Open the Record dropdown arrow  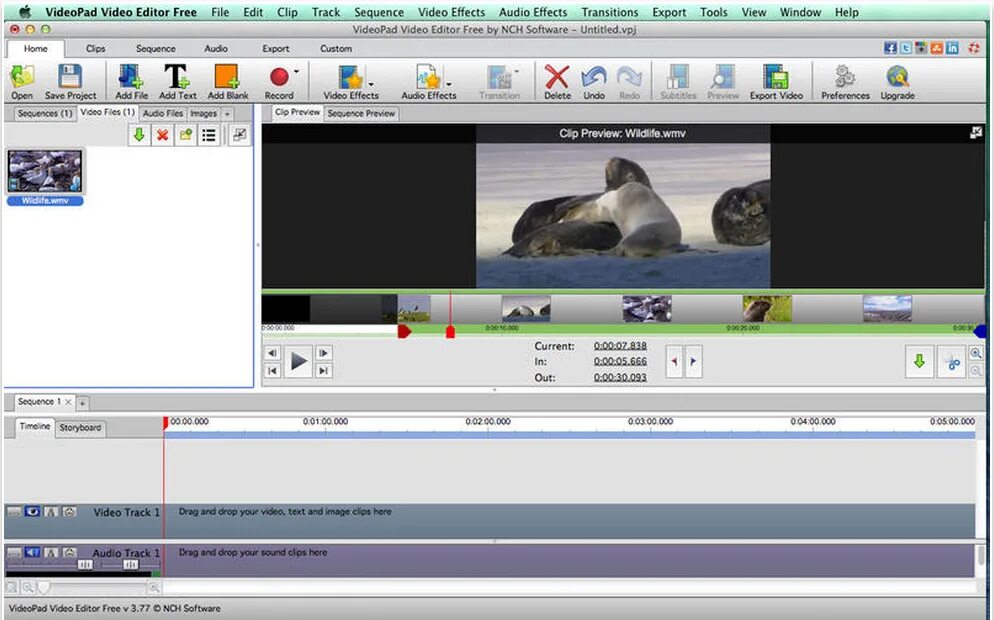[296, 72]
